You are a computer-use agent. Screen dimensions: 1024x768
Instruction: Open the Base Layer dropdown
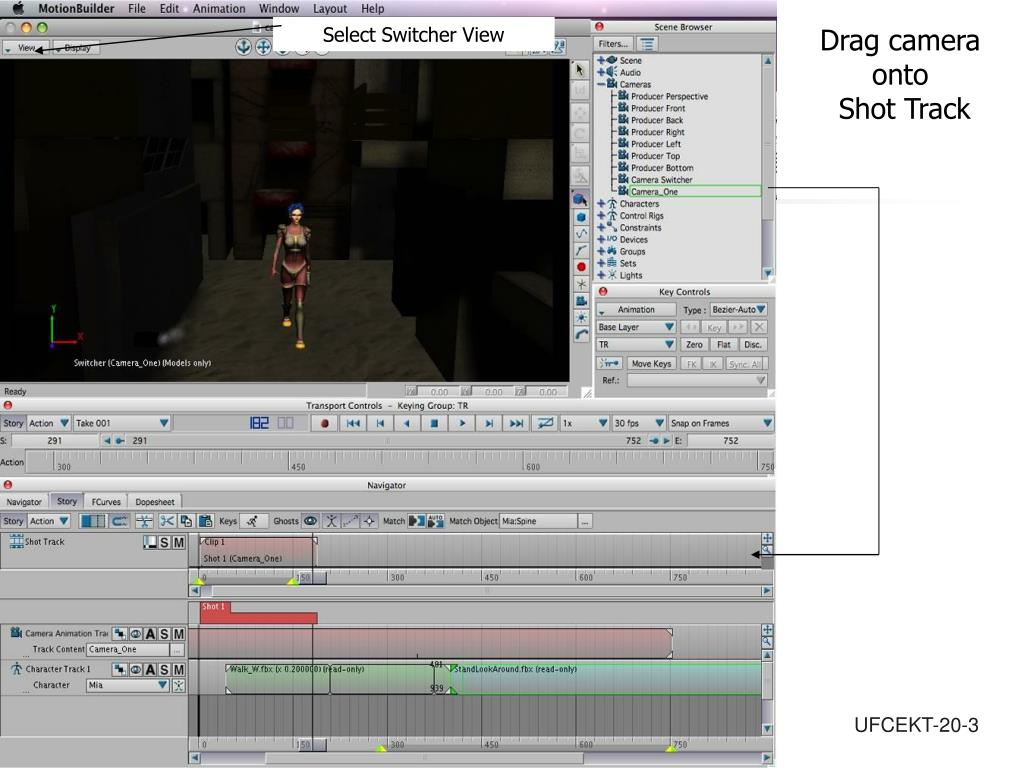point(635,327)
